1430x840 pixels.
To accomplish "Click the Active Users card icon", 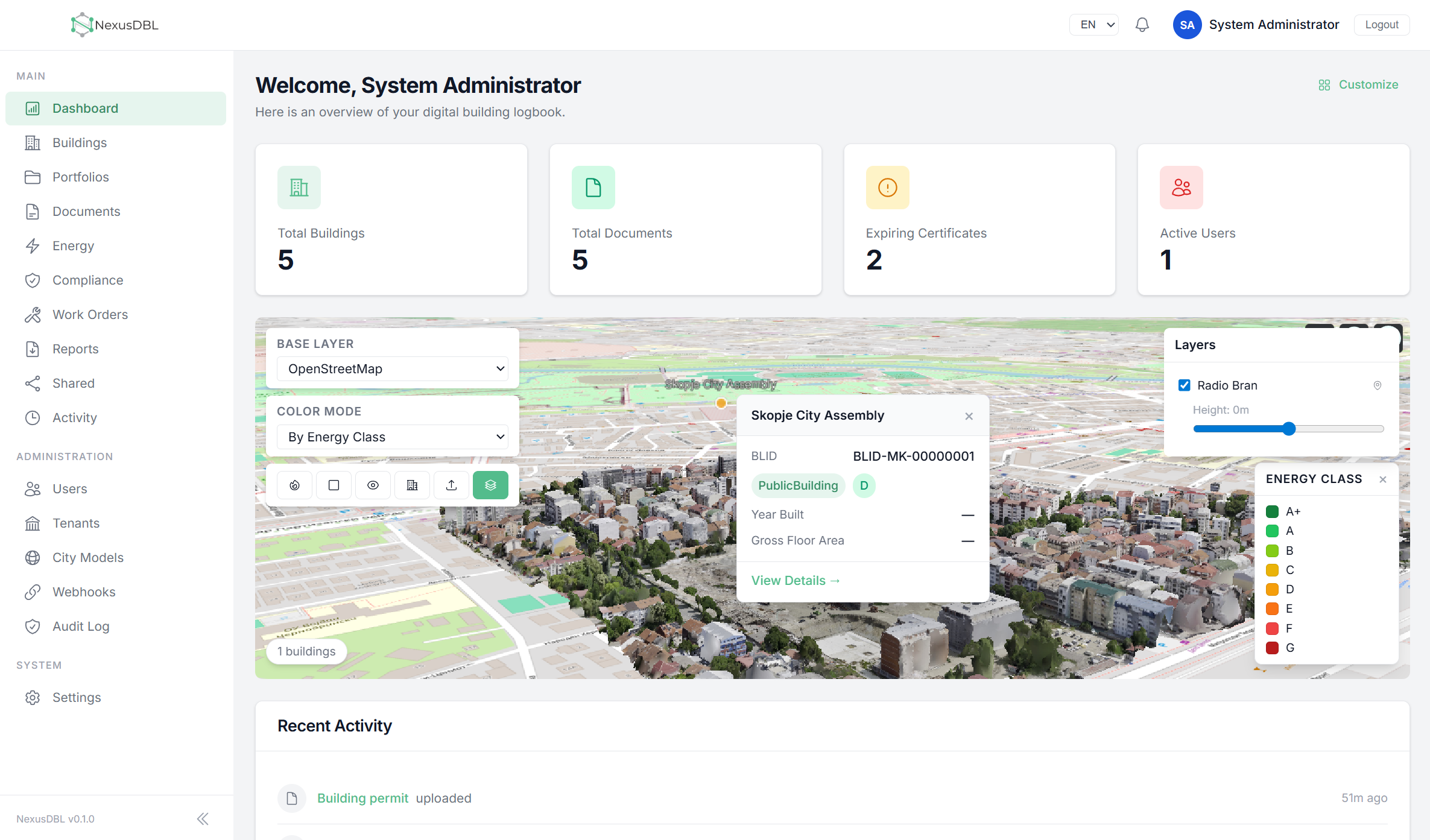I will (1182, 188).
